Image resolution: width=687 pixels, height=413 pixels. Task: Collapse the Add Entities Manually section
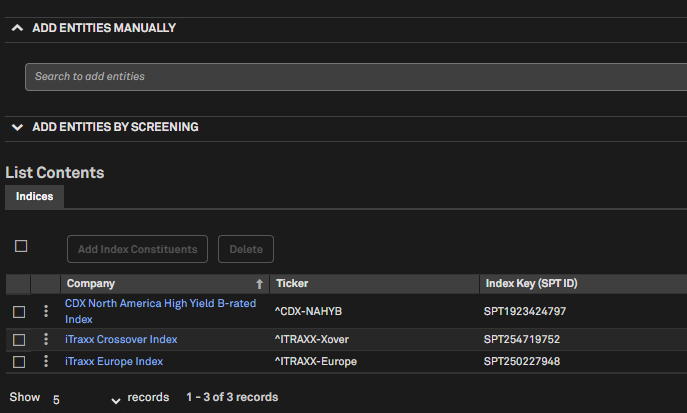(x=17, y=28)
